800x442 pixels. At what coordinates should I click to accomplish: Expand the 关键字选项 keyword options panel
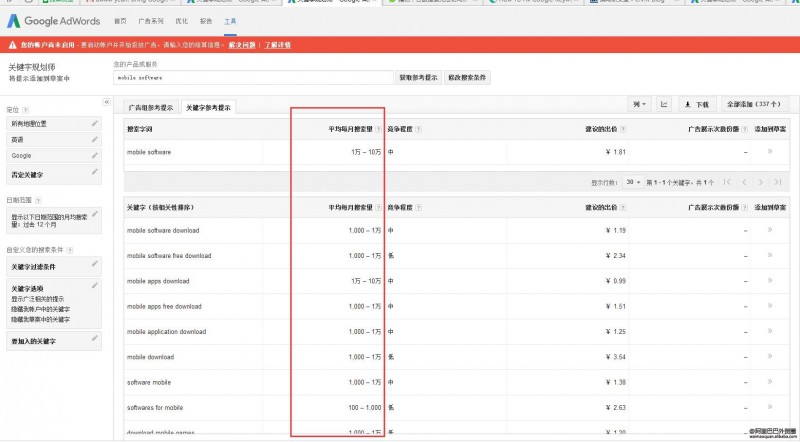coord(94,286)
